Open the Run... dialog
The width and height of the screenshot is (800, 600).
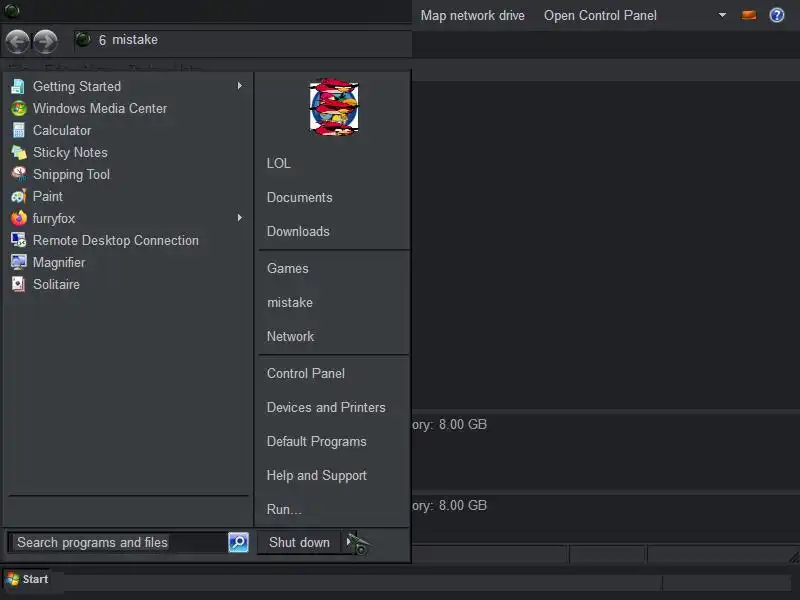(284, 509)
